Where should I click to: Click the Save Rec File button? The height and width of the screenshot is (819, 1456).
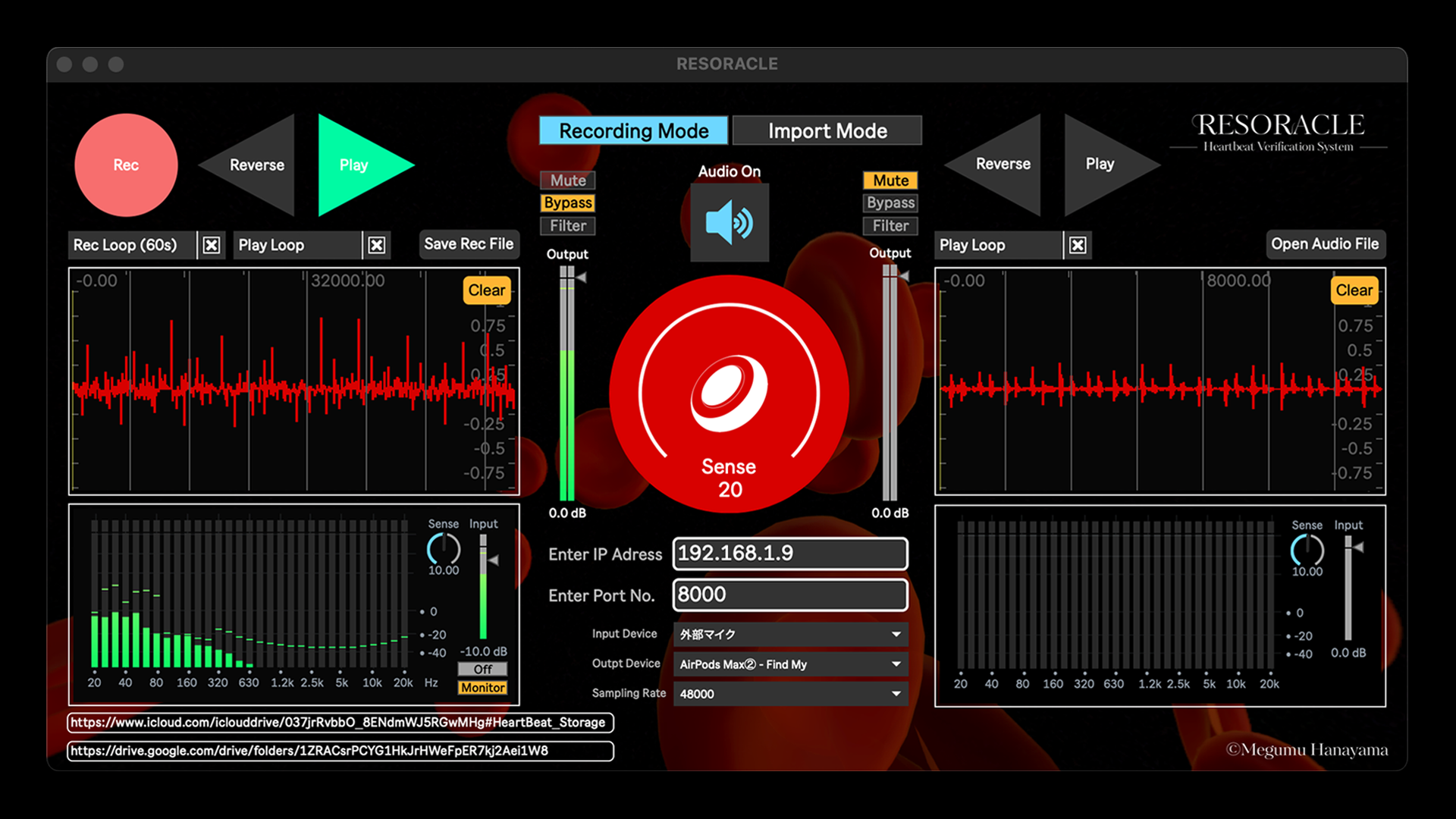pos(469,244)
